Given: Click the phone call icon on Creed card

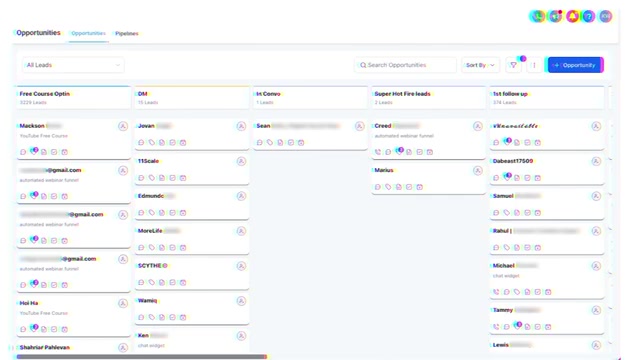Looking at the screenshot, I should 378,152.
